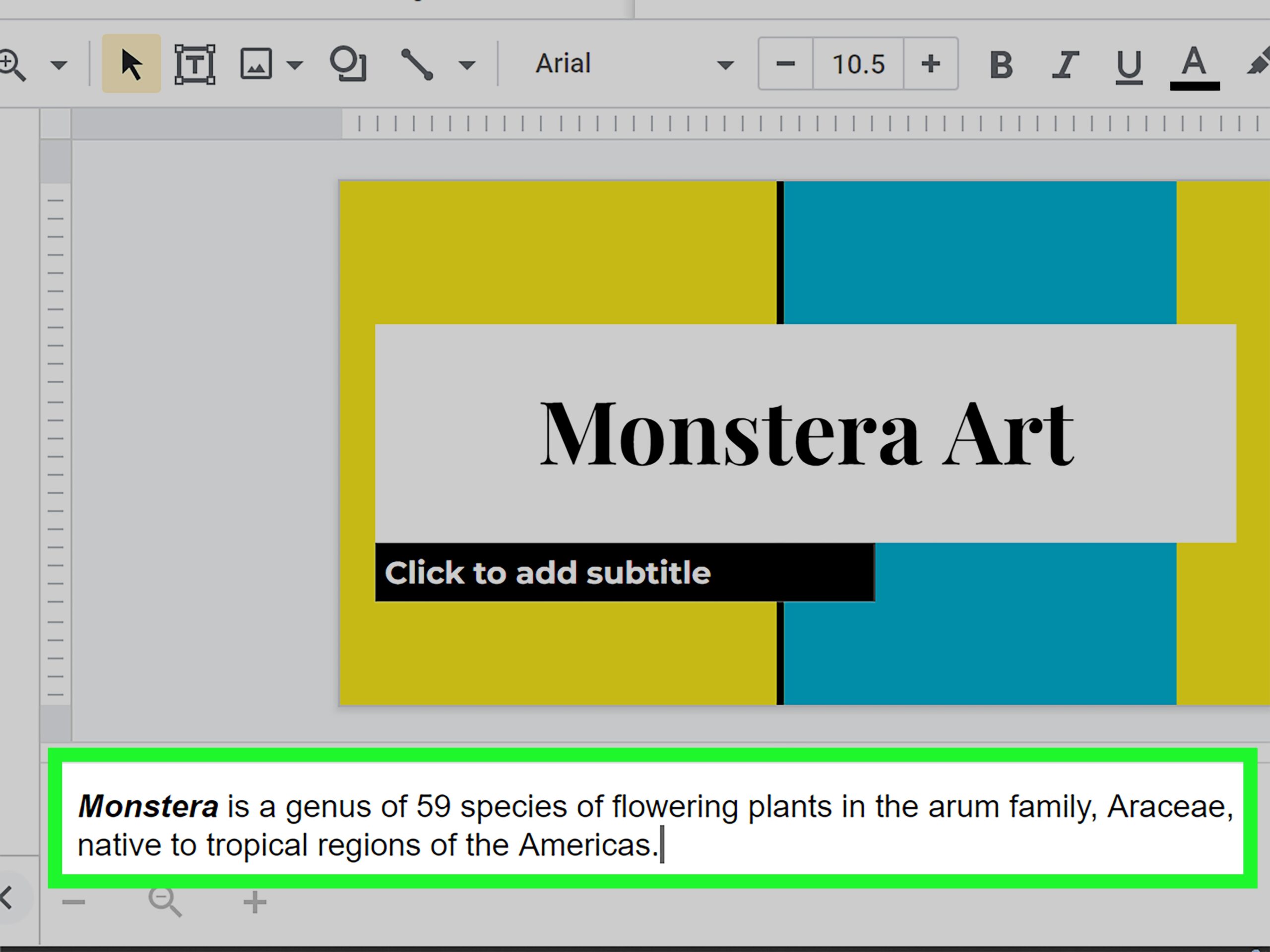This screenshot has height=952, width=1270.
Task: Insert an image using the image icon
Action: tap(256, 64)
